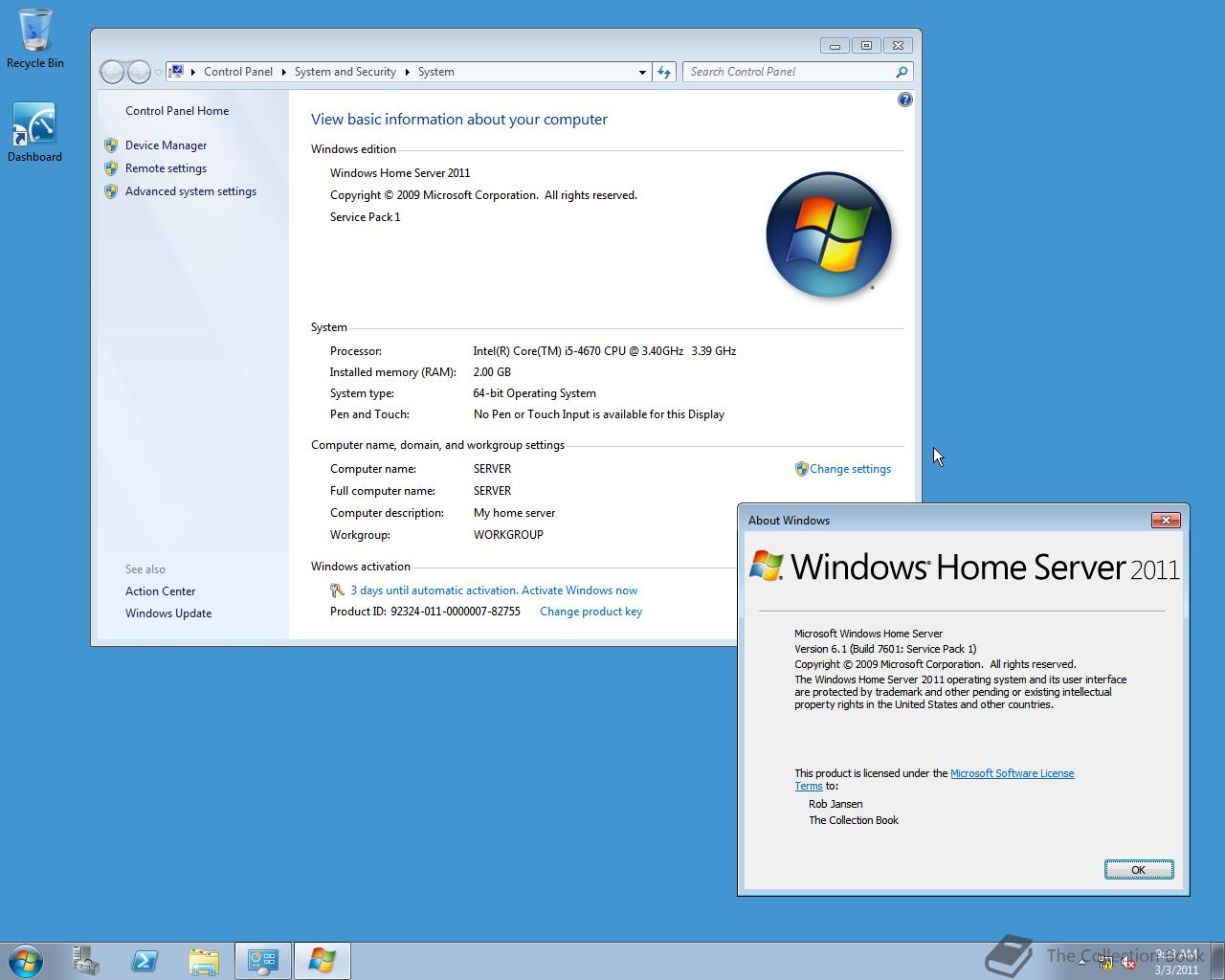Open Device Manager link
The height and width of the screenshot is (980, 1225).
click(166, 145)
